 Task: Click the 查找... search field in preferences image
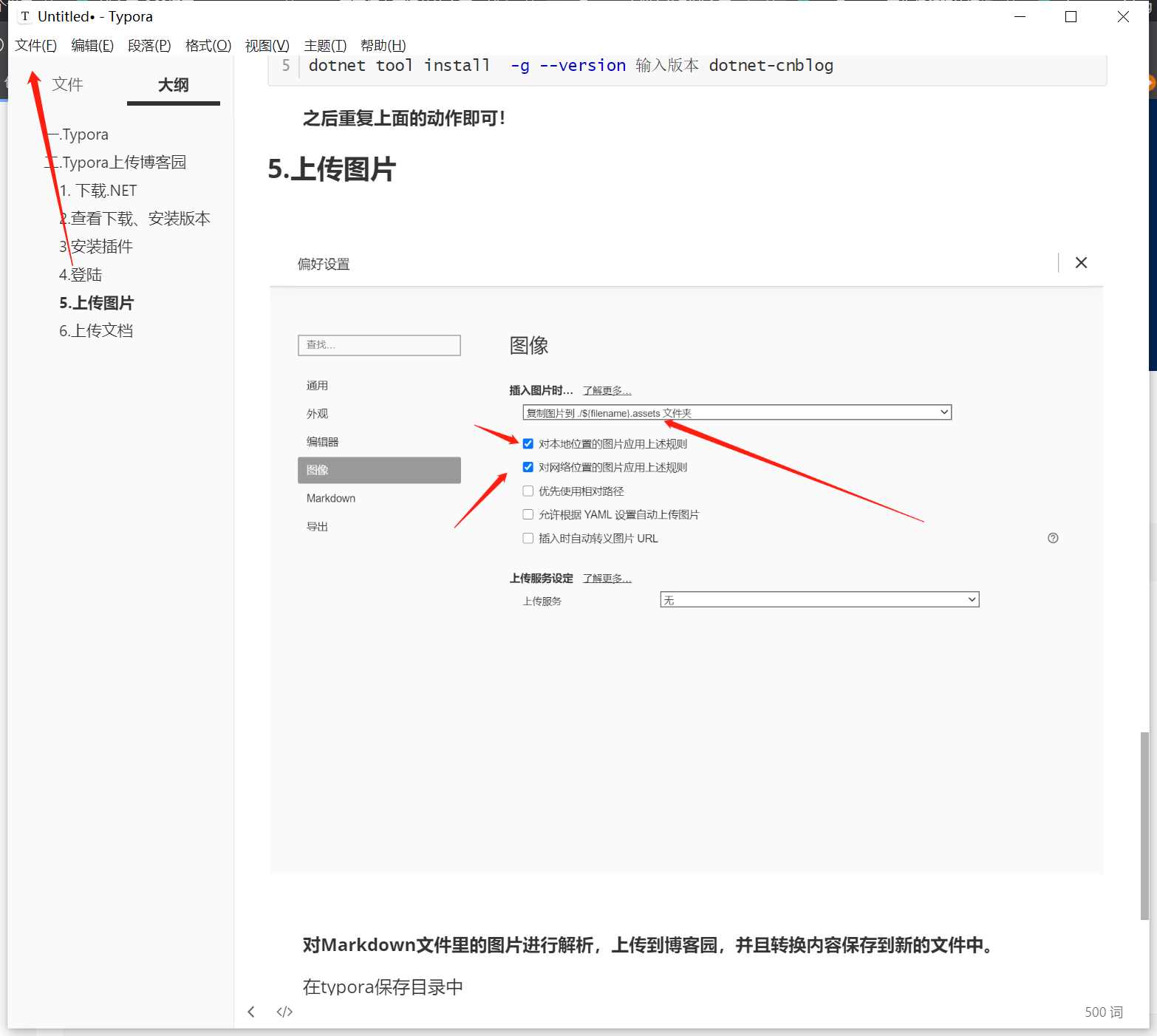[x=379, y=345]
